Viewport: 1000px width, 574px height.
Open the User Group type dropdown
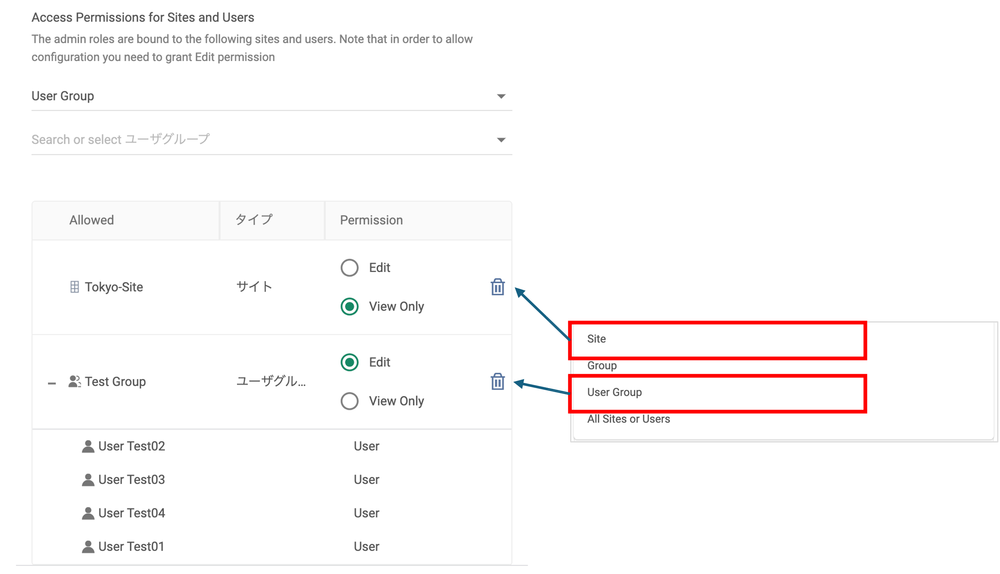click(272, 96)
